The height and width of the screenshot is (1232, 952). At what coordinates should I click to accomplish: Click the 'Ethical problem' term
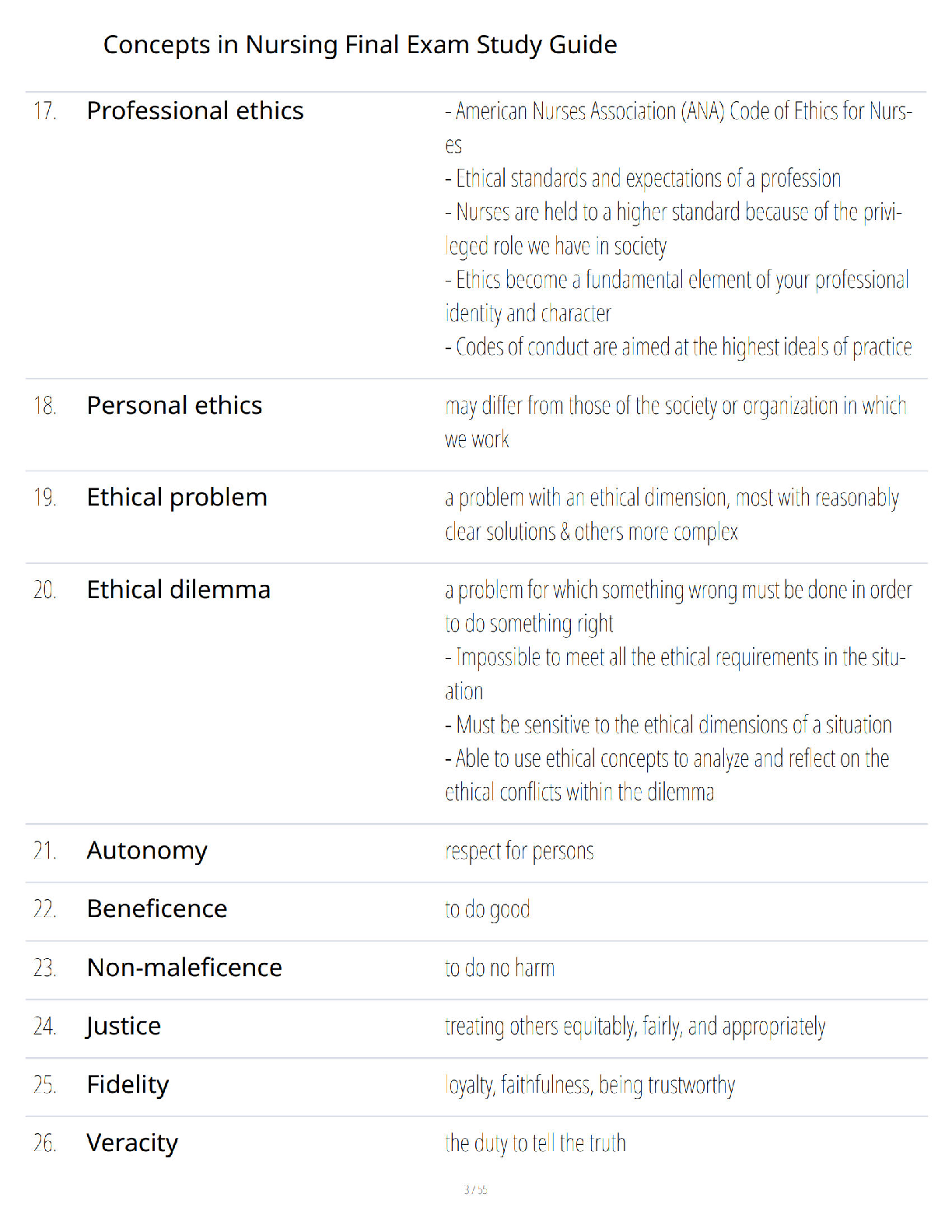[x=177, y=498]
